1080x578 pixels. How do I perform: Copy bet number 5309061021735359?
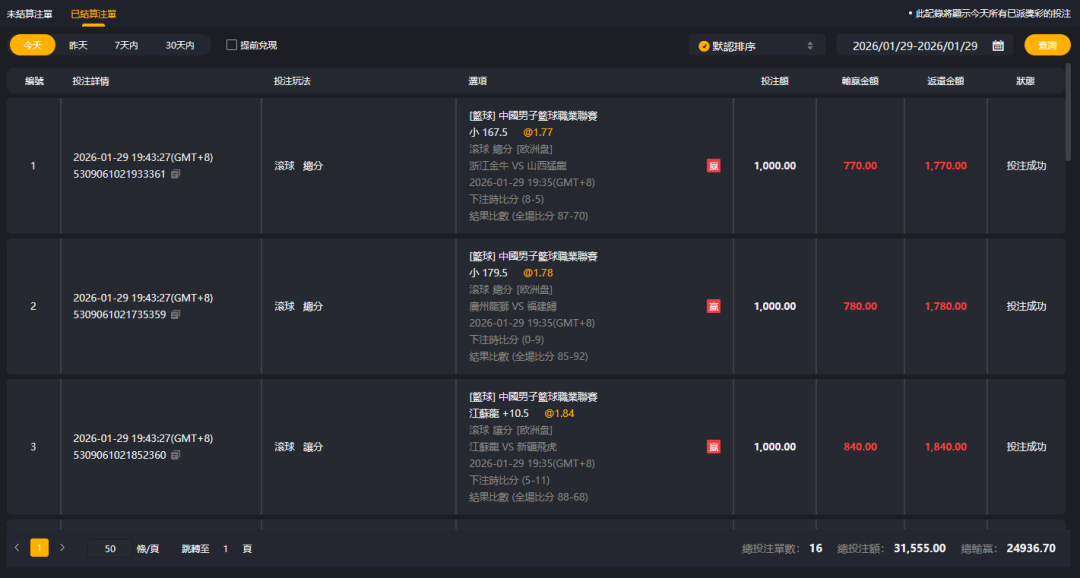tap(176, 315)
